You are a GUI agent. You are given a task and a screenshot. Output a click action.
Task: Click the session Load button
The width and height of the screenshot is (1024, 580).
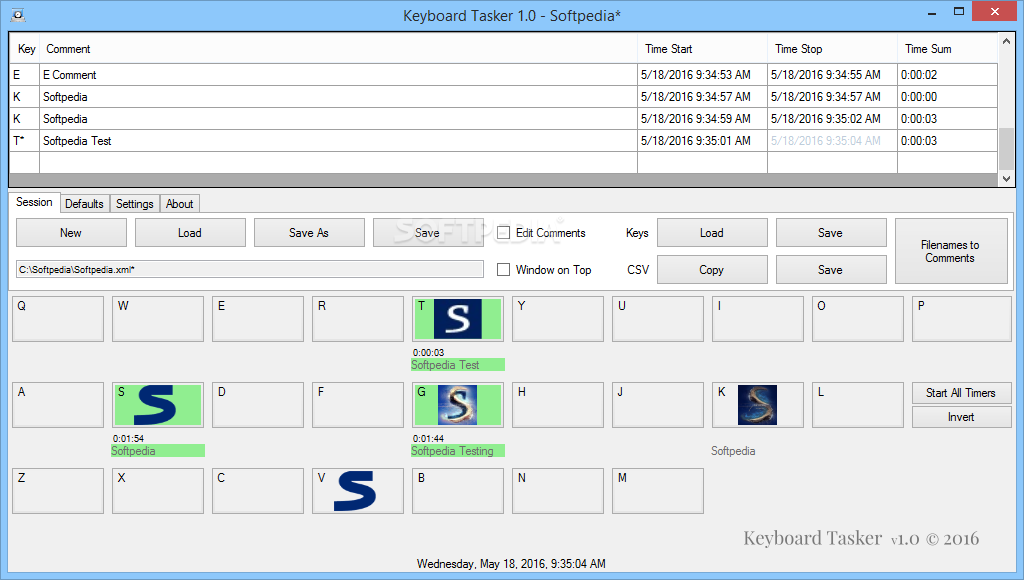pos(190,233)
